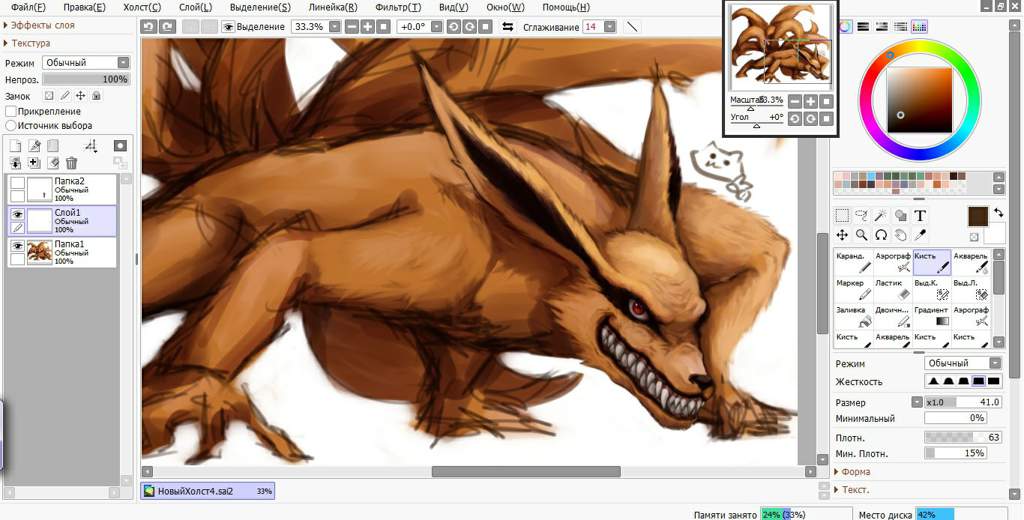Hide the Слой1 layer
This screenshot has height=520, width=1024.
click(x=17, y=214)
